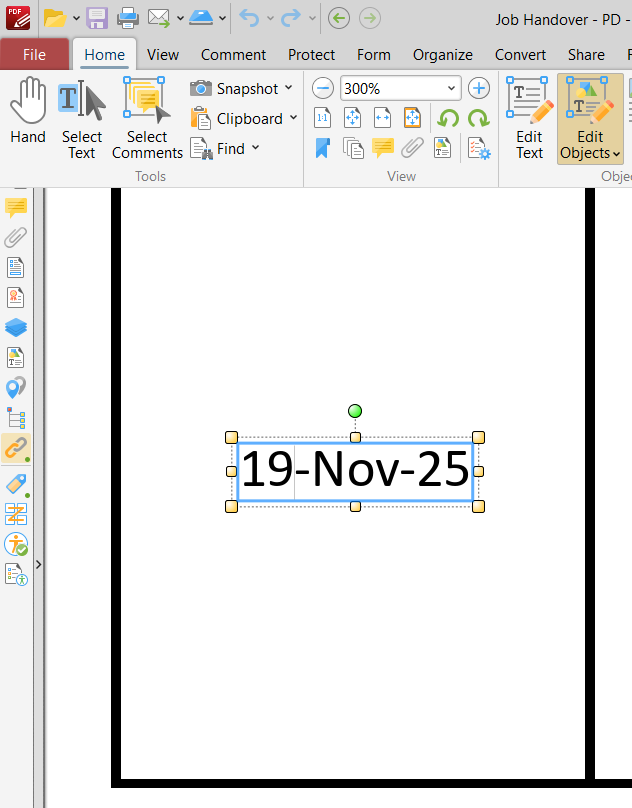
Task: Open the 300% zoom level dropdown arrow
Action: click(451, 89)
